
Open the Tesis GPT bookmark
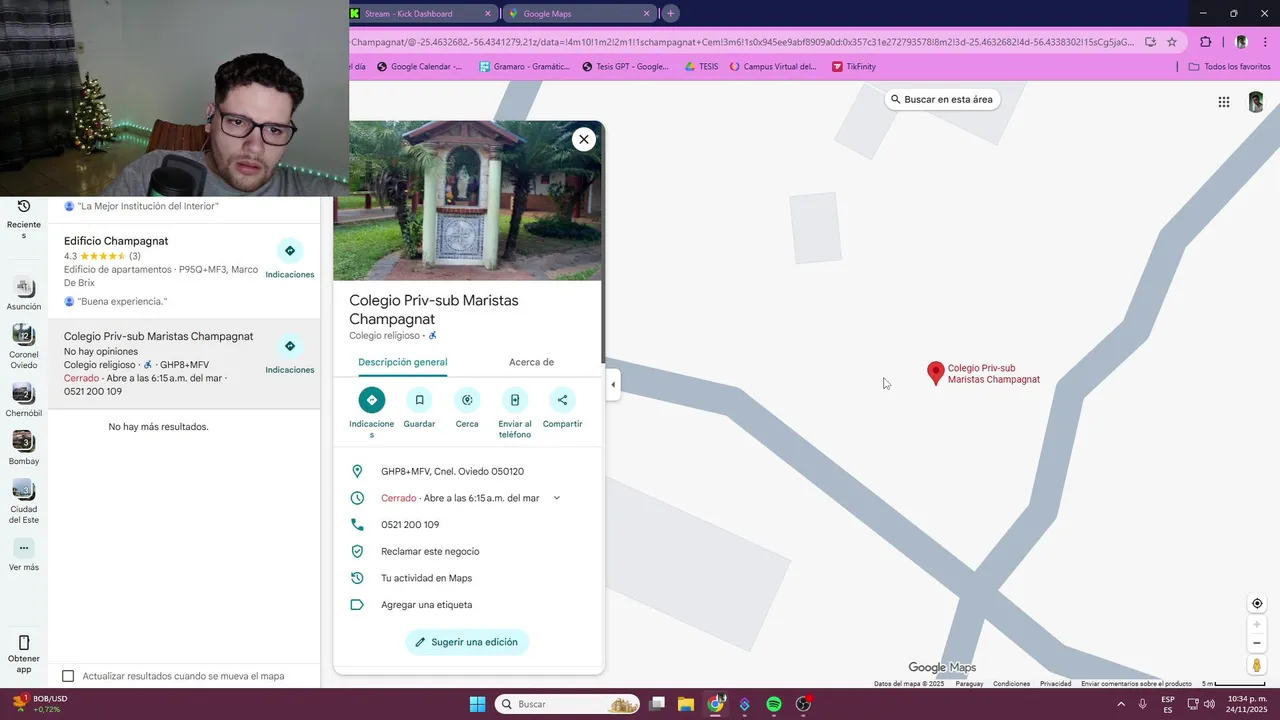[x=625, y=67]
